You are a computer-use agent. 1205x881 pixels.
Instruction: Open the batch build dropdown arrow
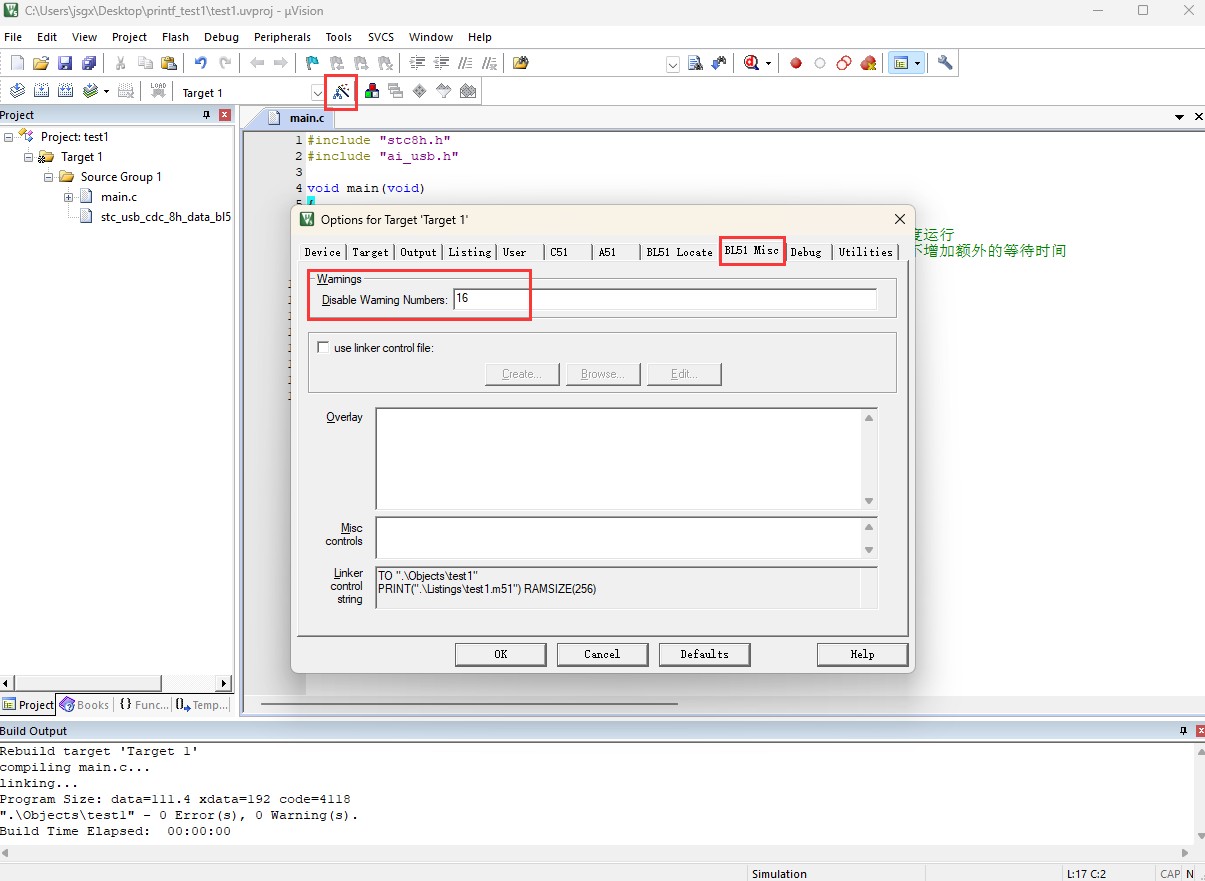(x=106, y=91)
